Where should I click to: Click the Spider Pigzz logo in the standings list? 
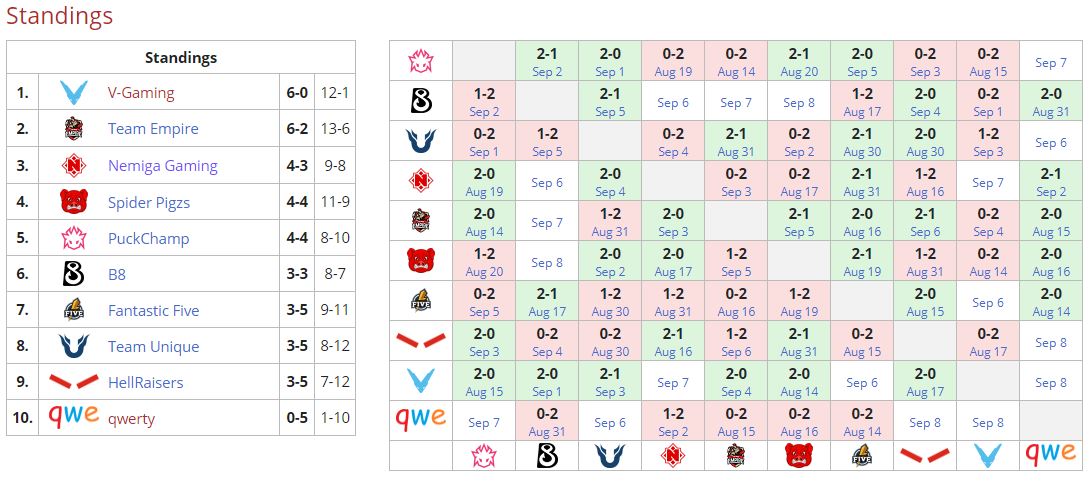(x=73, y=202)
